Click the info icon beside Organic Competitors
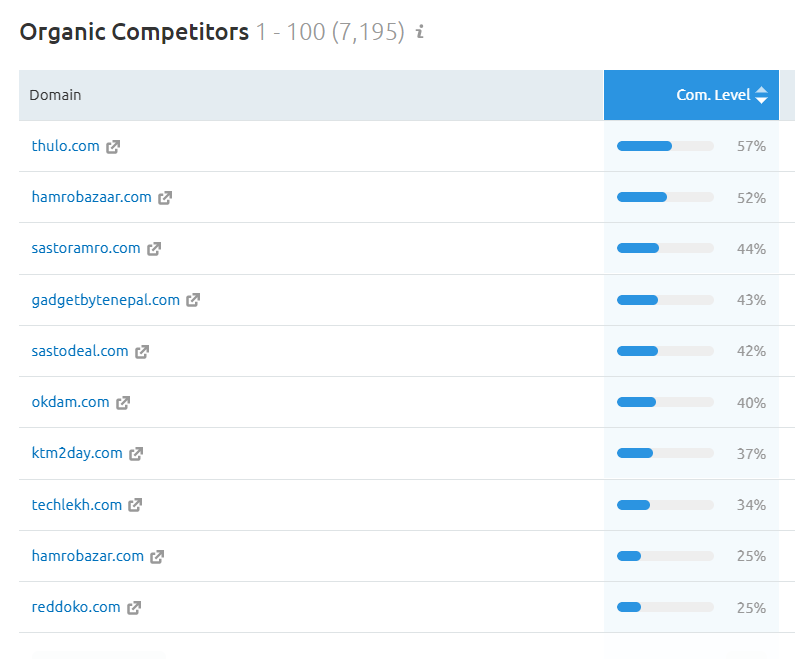This screenshot has width=795, height=659. [x=419, y=31]
